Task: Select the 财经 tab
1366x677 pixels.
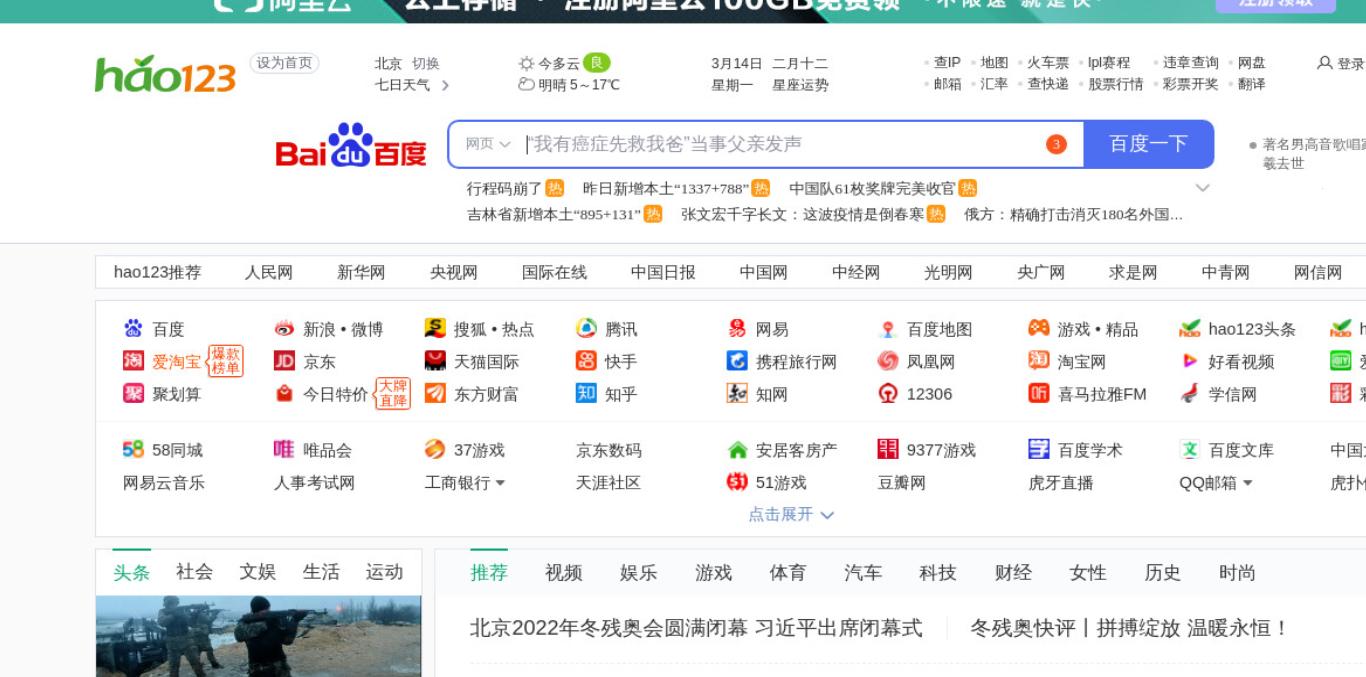Action: [1013, 573]
